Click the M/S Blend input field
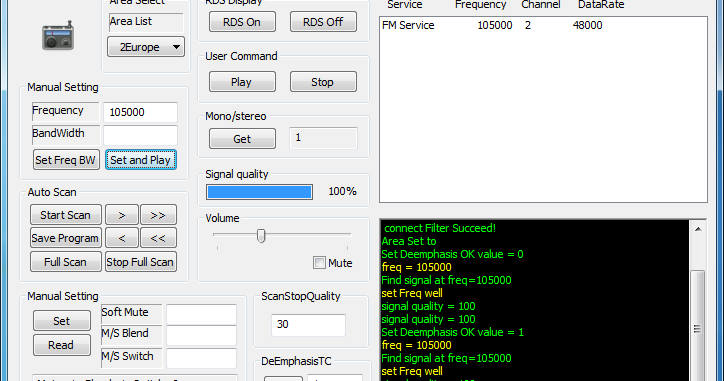724x381 pixels. [x=201, y=336]
